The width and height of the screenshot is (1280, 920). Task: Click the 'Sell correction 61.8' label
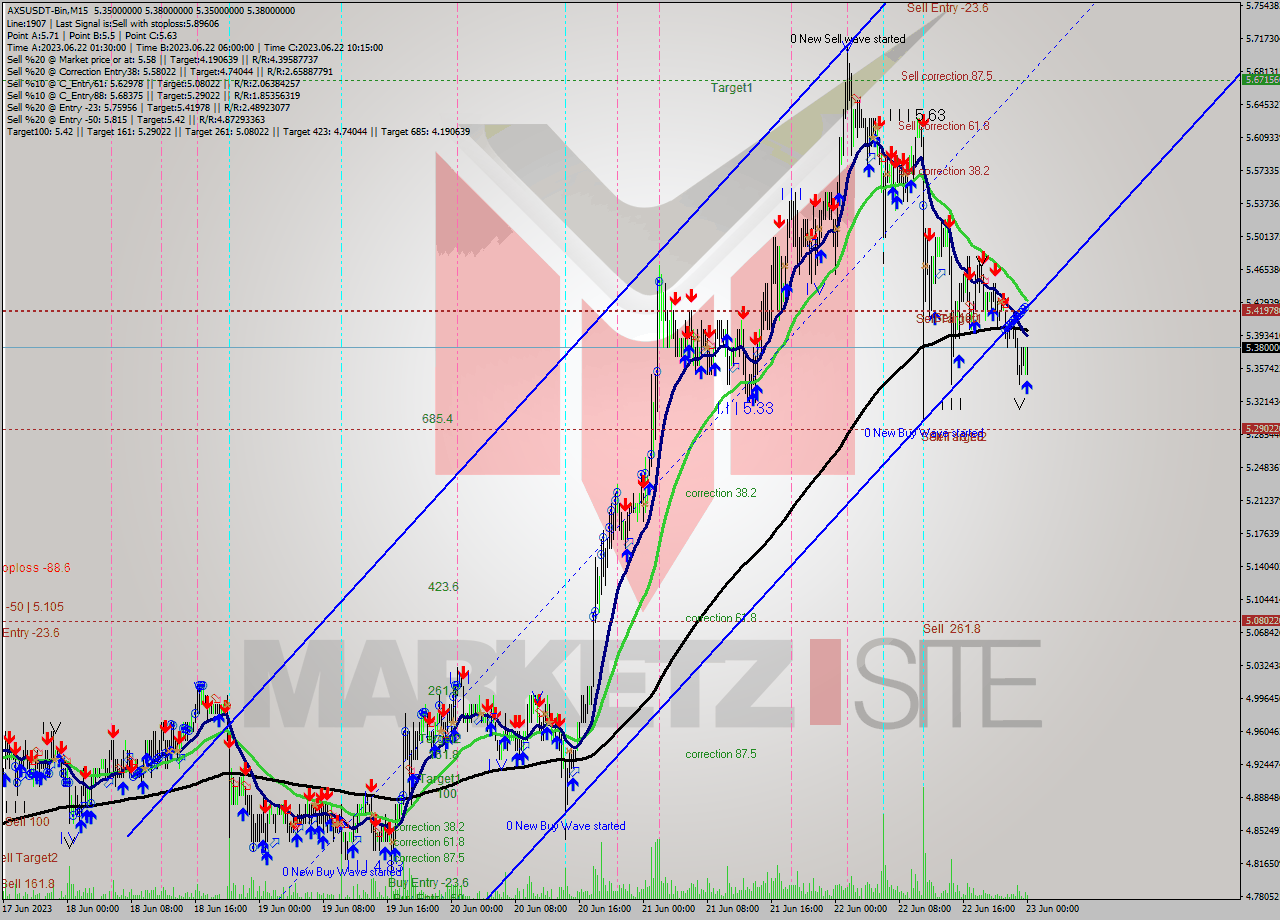pyautogui.click(x=944, y=126)
